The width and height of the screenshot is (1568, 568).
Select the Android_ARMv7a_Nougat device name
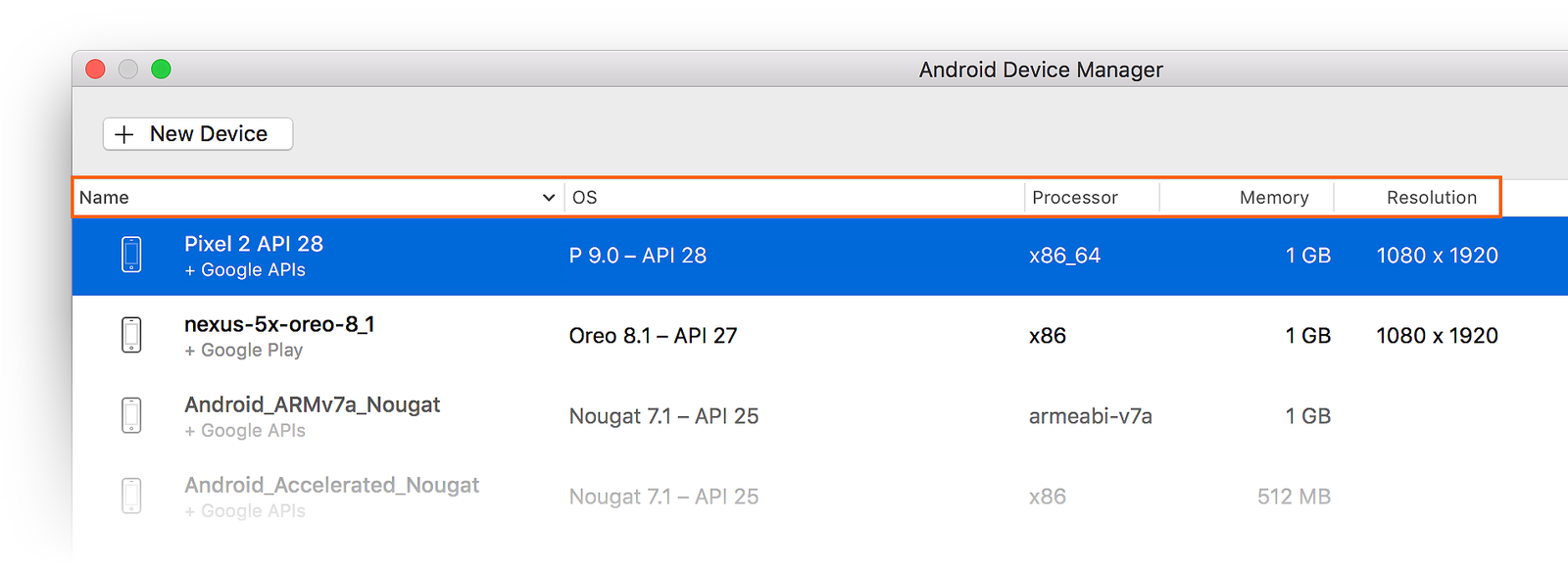[313, 403]
